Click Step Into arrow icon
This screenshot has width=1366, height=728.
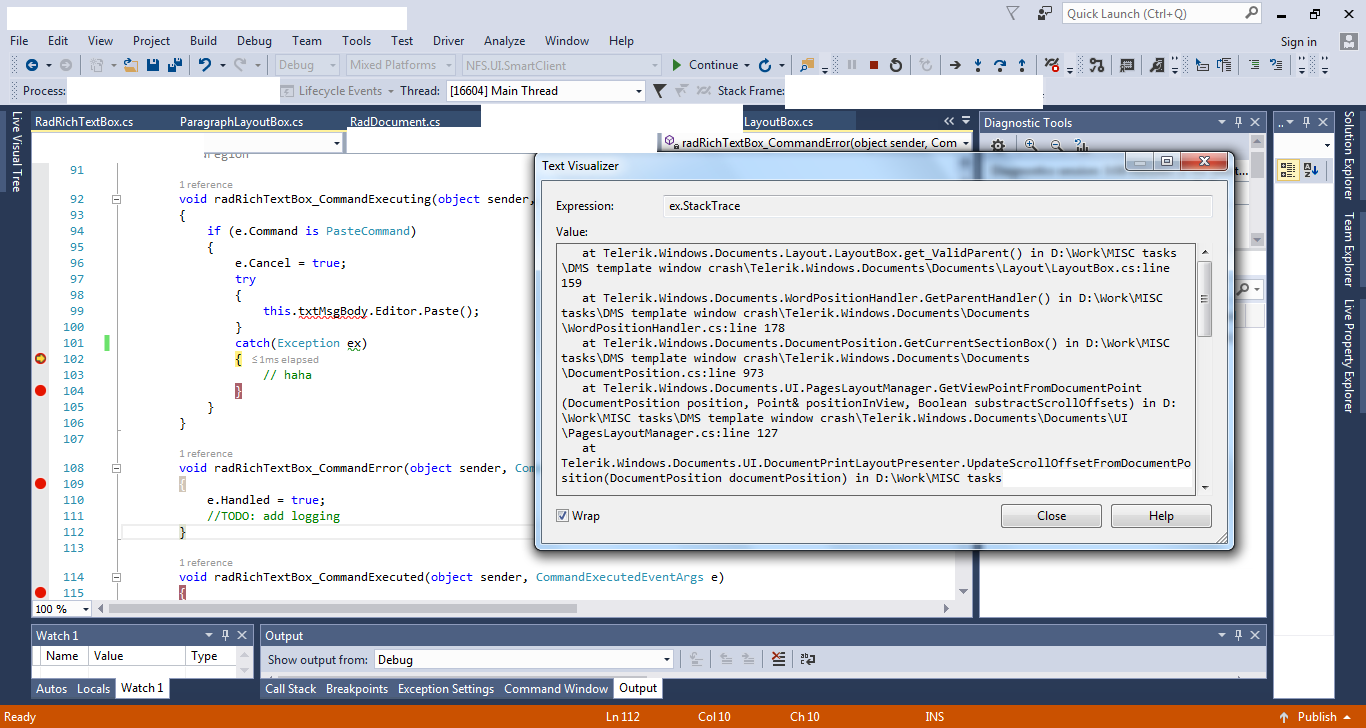(977, 65)
